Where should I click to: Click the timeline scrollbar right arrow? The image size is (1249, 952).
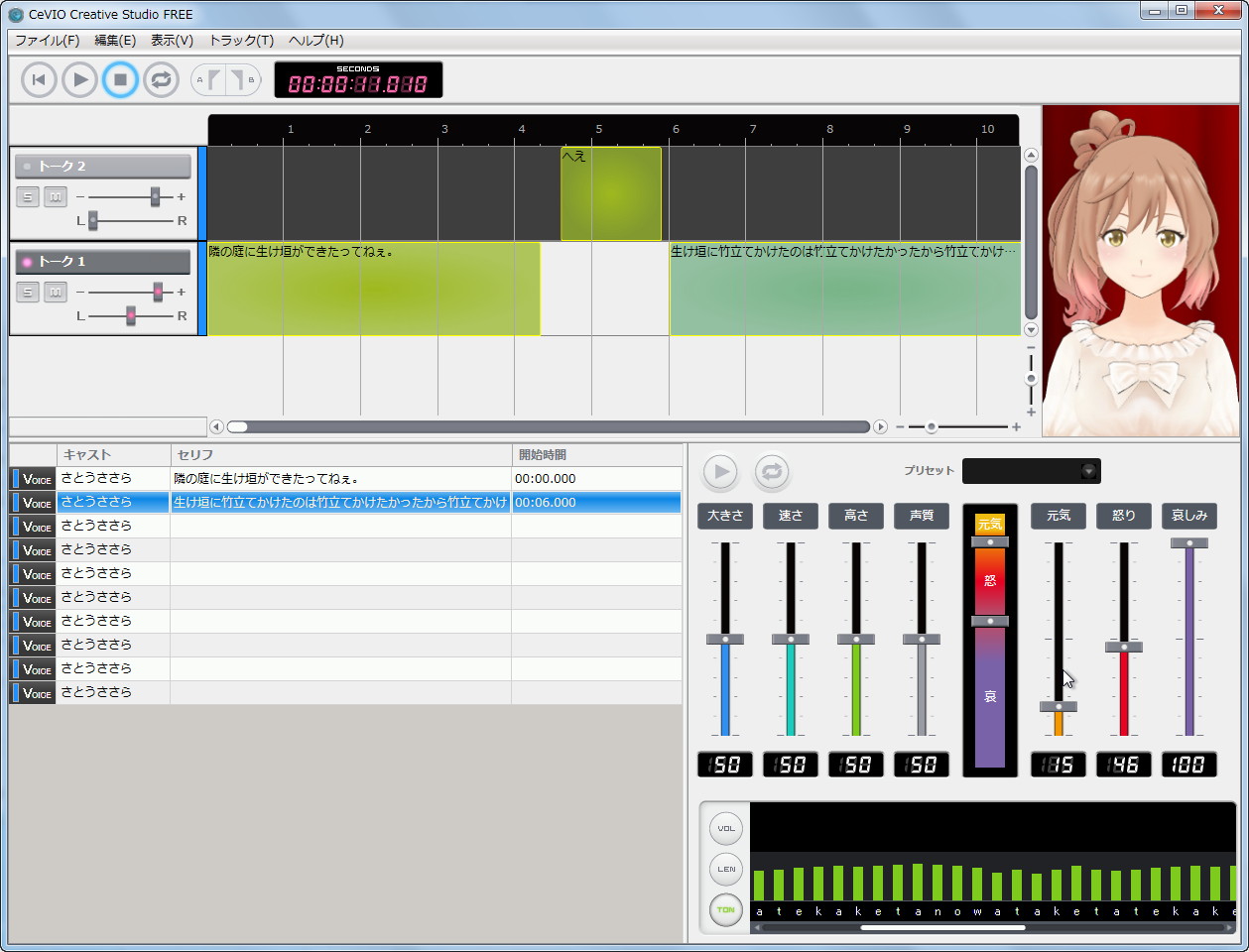[x=879, y=426]
